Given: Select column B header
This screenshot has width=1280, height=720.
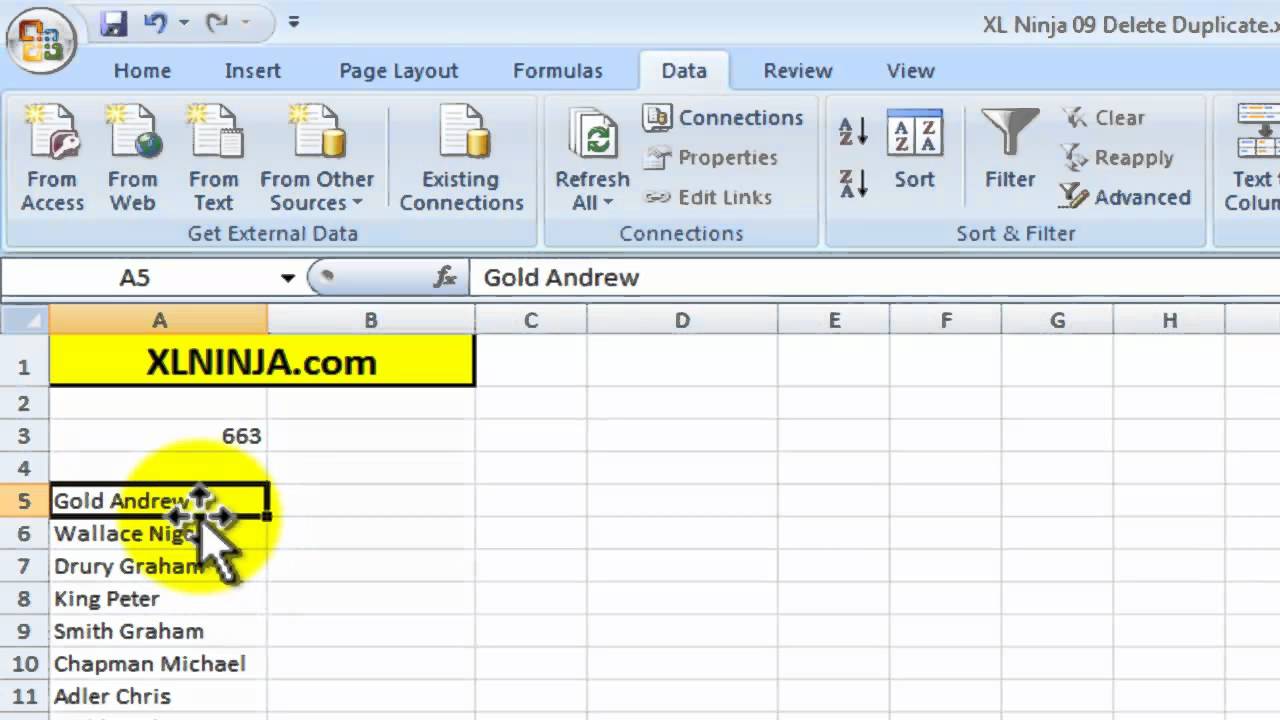Looking at the screenshot, I should pos(371,321).
